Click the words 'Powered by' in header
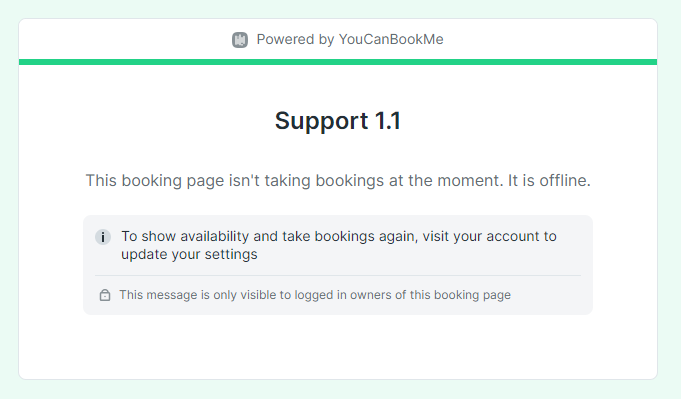 click(x=295, y=40)
